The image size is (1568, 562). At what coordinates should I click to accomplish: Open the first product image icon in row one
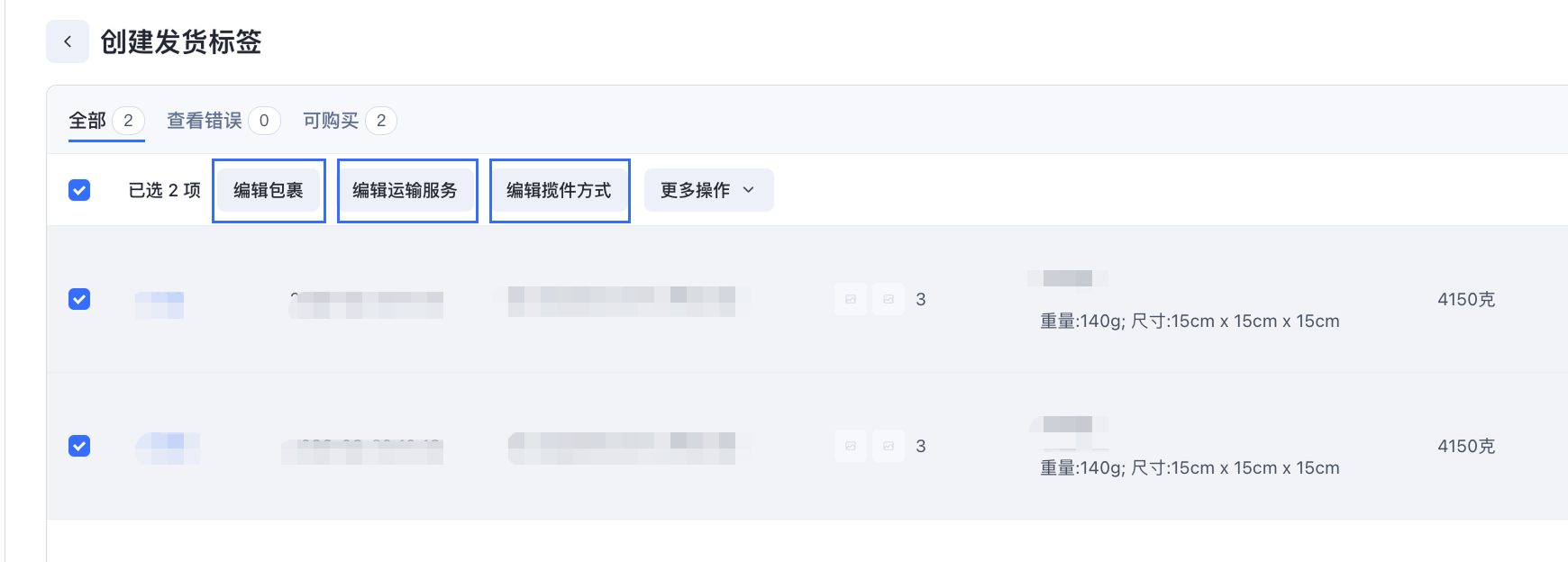850,299
